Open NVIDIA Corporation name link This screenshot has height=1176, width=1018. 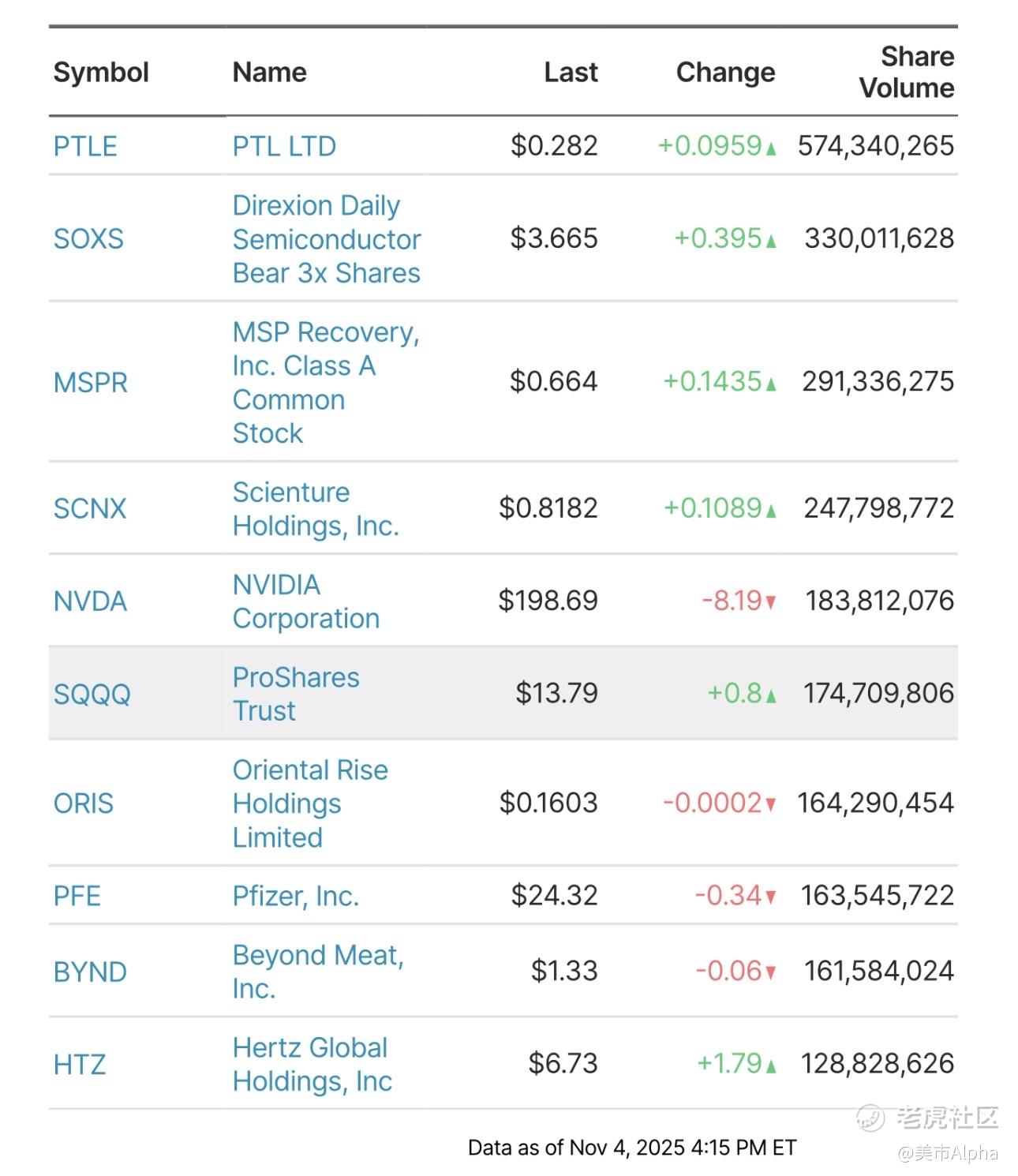click(305, 601)
